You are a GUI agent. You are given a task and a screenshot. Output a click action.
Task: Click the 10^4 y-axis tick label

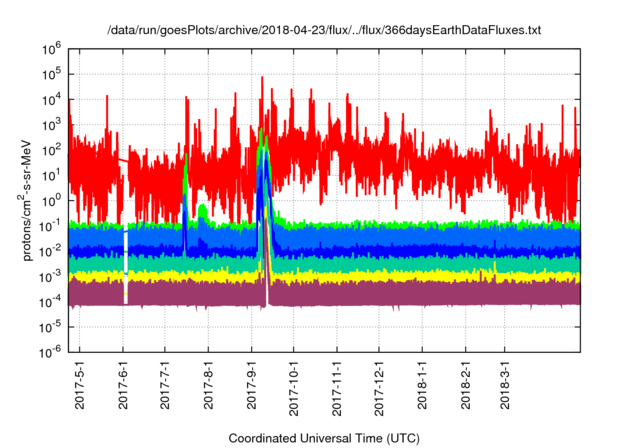tap(51, 100)
